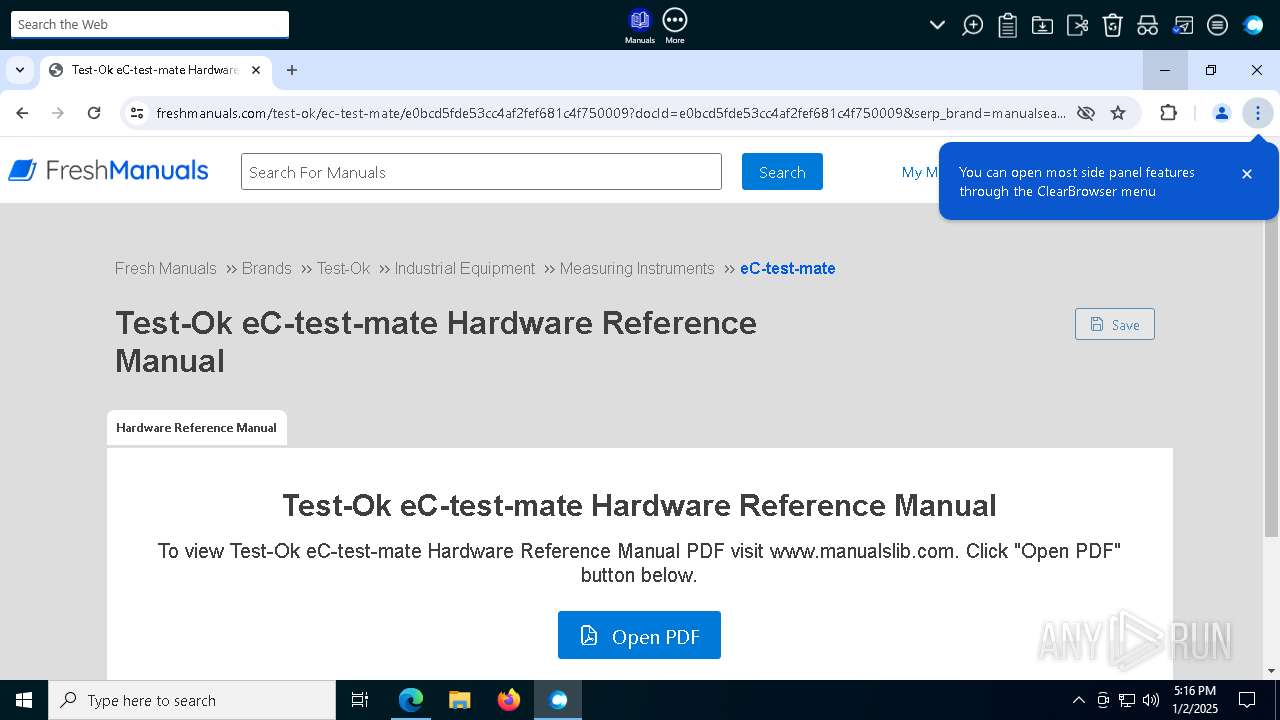This screenshot has width=1280, height=720.
Task: Click the tracking protection eye icon
Action: (x=1086, y=113)
